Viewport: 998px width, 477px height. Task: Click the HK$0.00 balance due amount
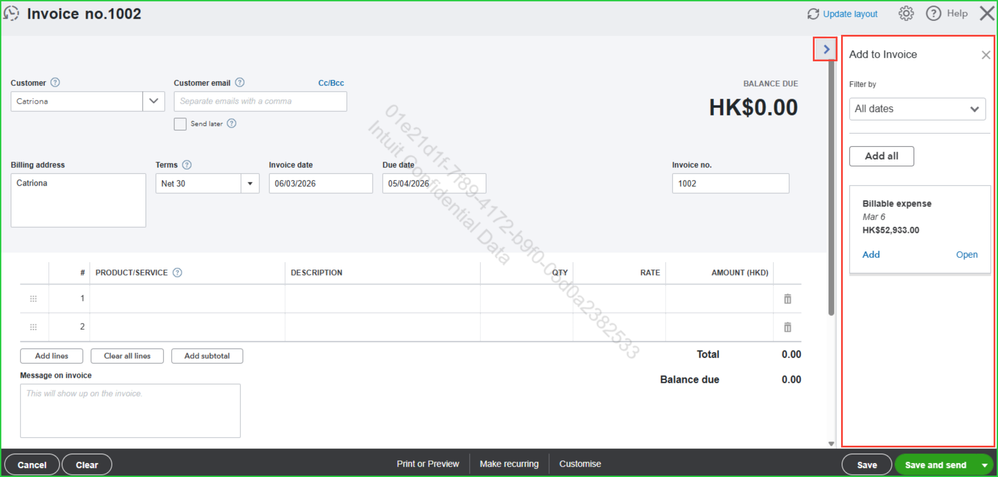754,108
